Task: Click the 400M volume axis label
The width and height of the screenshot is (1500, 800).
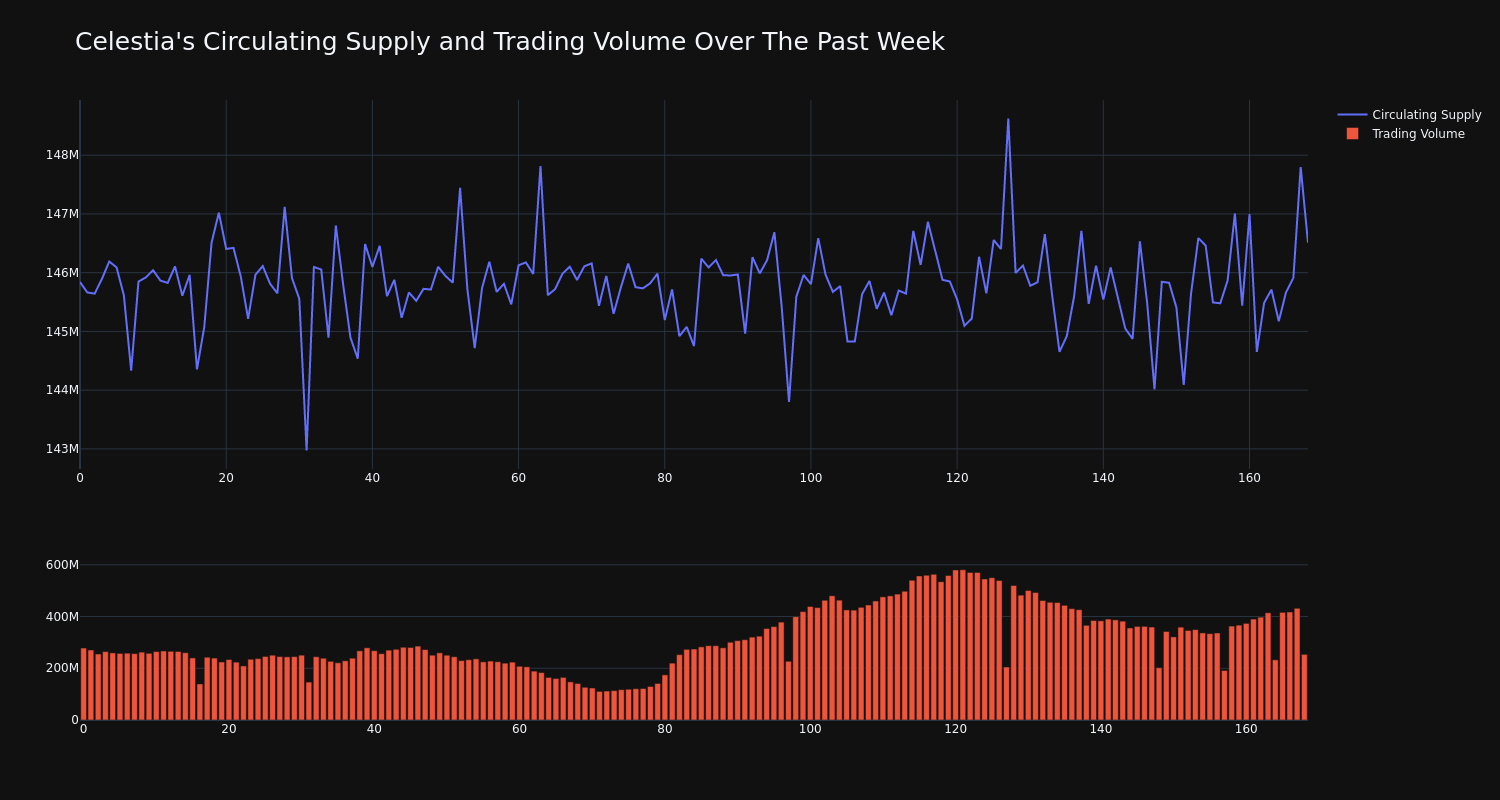Action: [x=62, y=617]
